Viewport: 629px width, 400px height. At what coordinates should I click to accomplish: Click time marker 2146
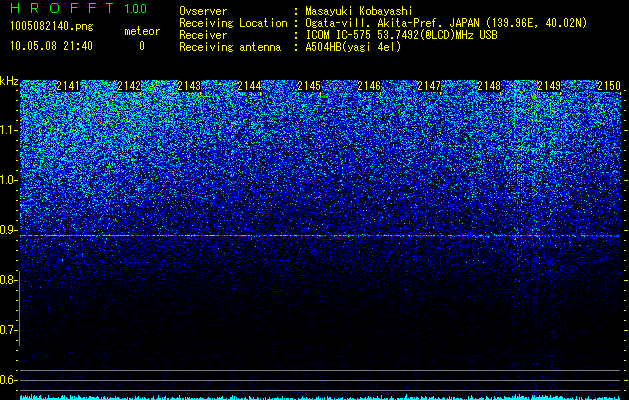[369, 86]
